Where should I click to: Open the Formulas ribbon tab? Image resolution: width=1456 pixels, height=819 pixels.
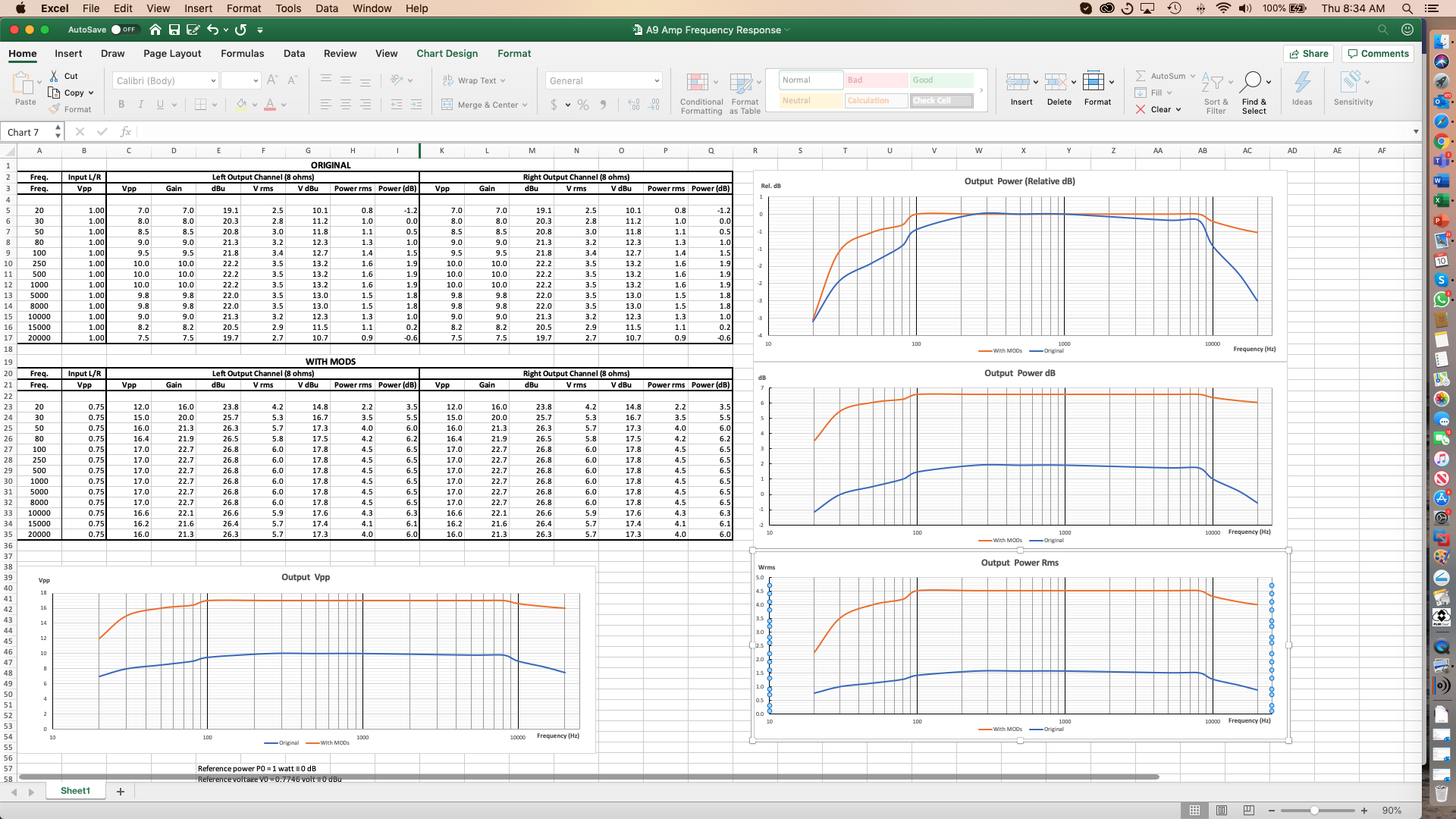point(242,53)
